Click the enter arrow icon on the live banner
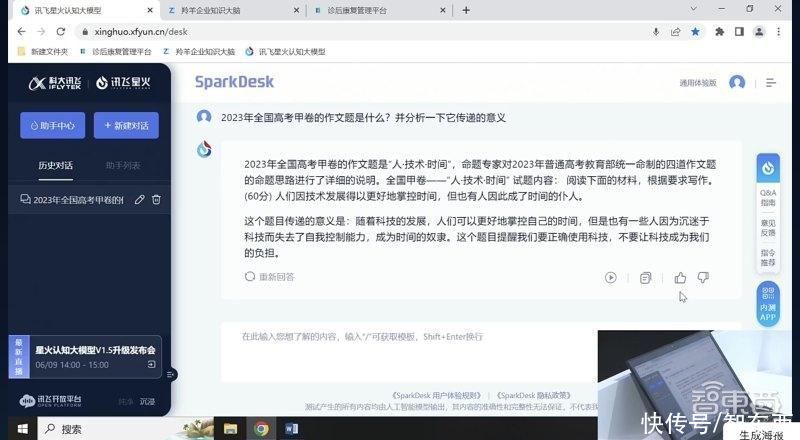Screen dimensions: 800x440 pos(152,364)
